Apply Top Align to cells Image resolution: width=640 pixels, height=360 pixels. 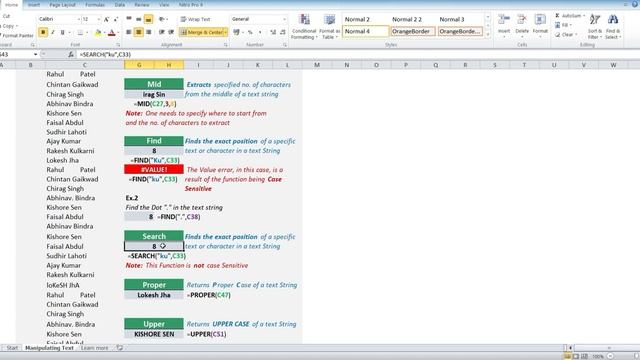click(129, 19)
